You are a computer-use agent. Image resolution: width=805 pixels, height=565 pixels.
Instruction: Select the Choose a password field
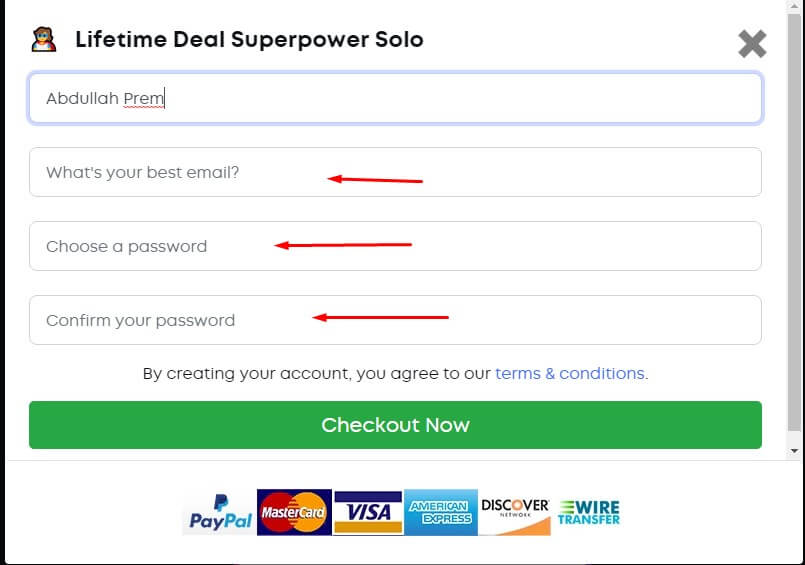pos(395,246)
